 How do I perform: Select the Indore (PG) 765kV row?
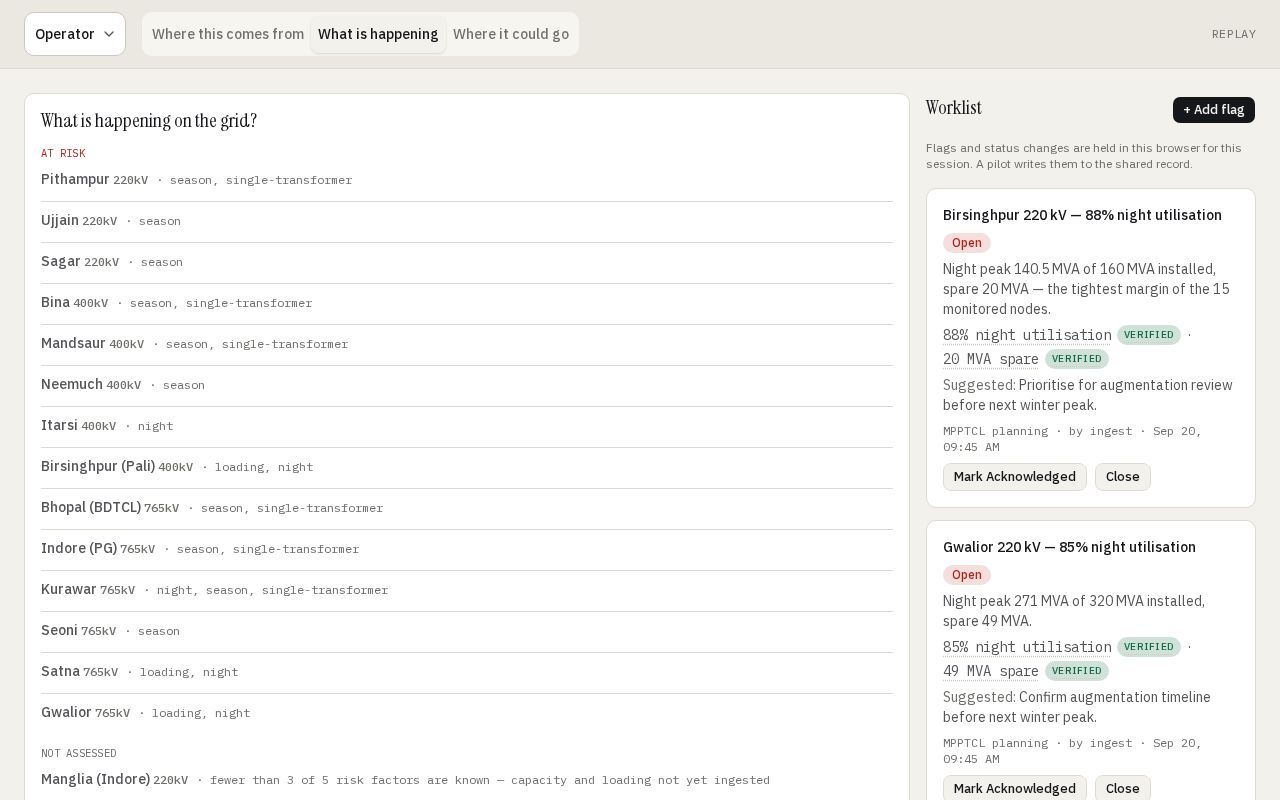pyautogui.click(x=467, y=549)
